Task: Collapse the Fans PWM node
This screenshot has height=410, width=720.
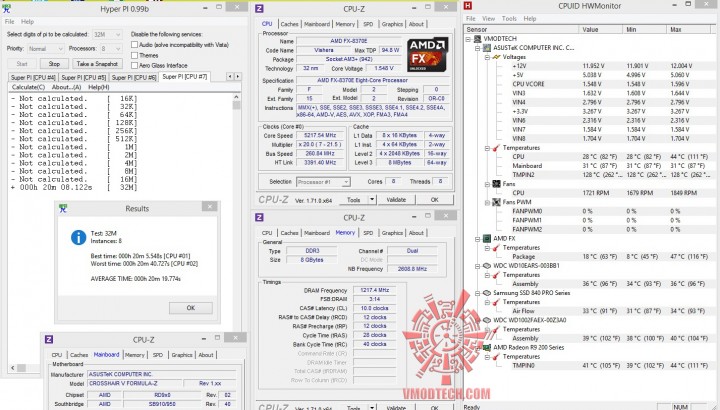Action: [x=487, y=202]
